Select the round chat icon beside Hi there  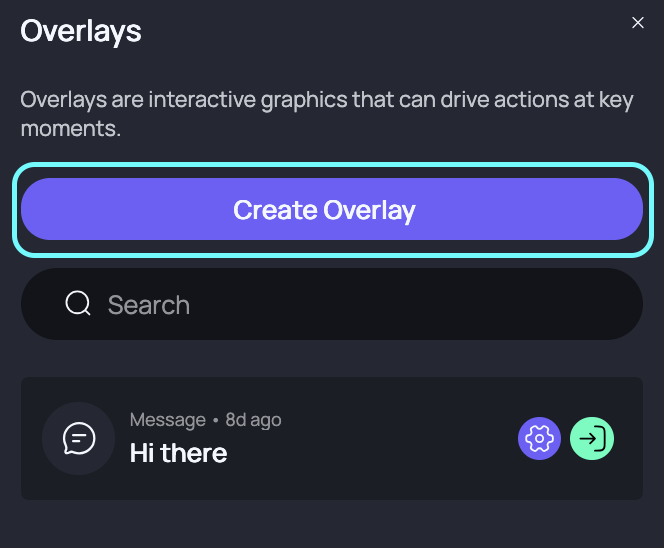click(x=79, y=438)
